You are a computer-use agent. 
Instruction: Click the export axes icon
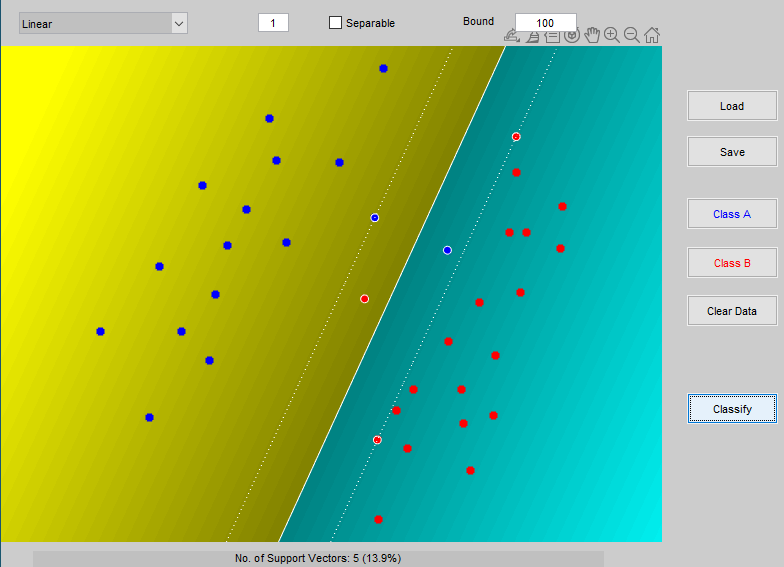tap(512, 35)
